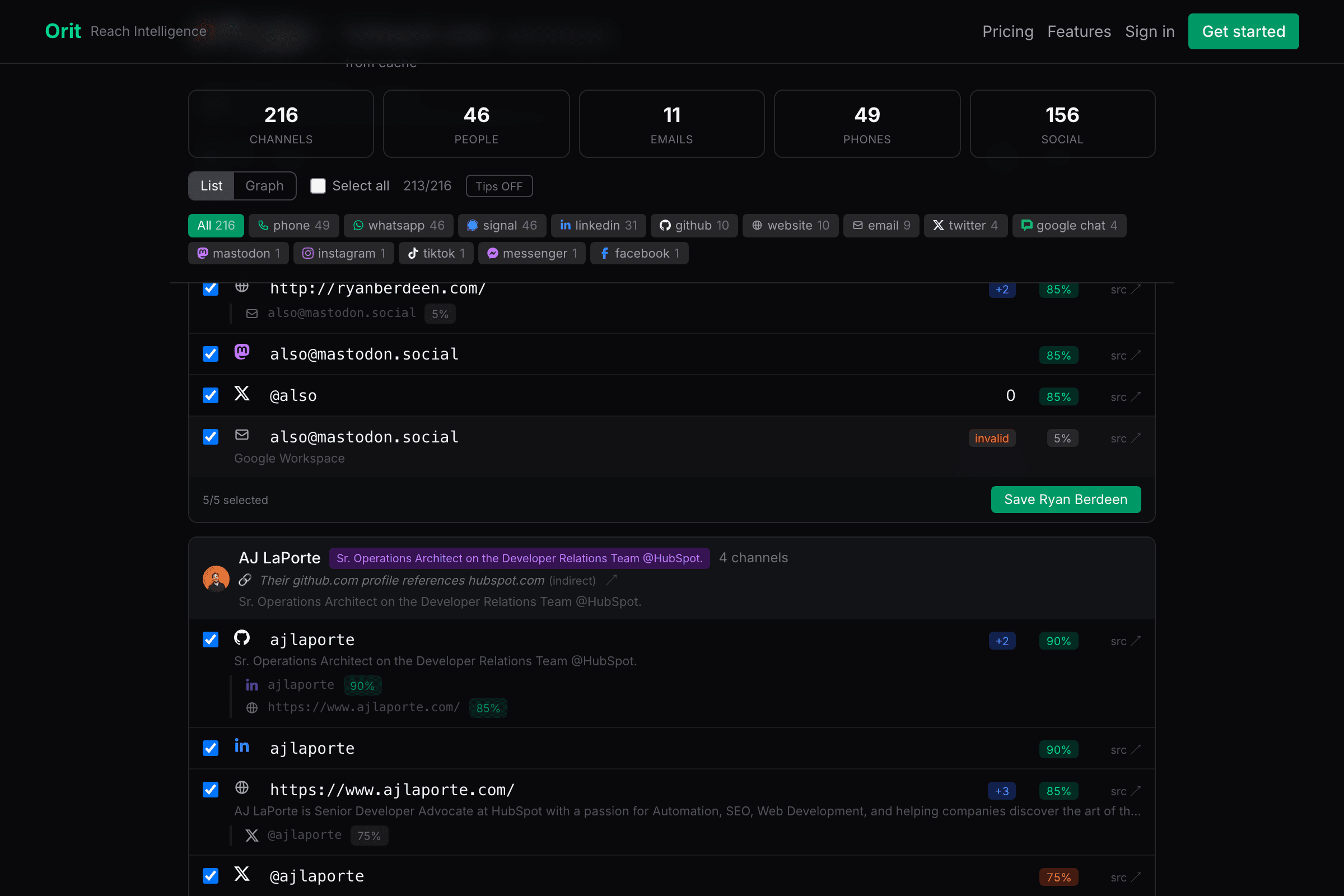Click AJ LaPorte avatar photo
1344x896 pixels.
coord(216,579)
